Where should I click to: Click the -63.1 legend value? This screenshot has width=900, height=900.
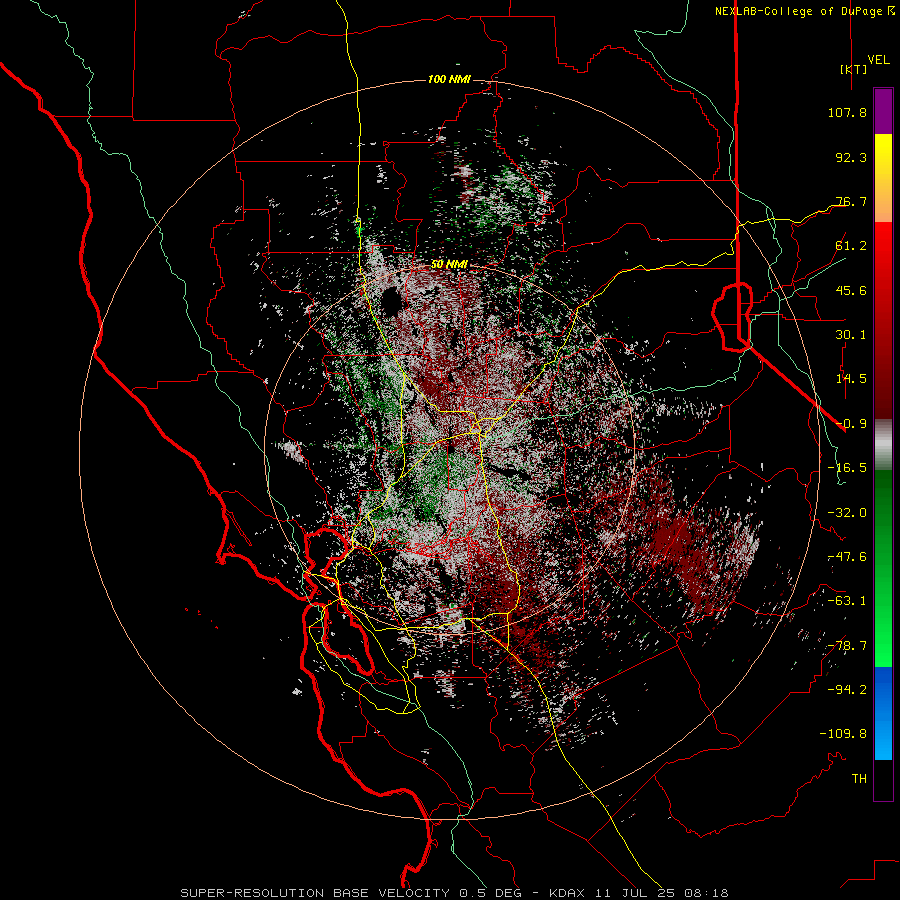tap(847, 601)
